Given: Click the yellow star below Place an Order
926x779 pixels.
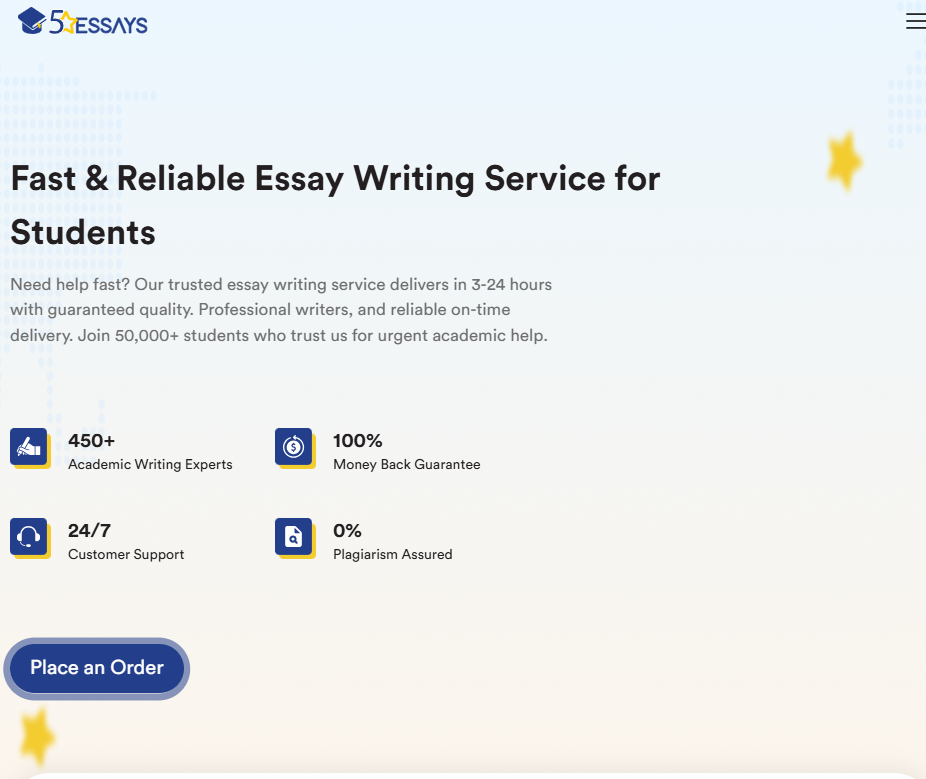Looking at the screenshot, I should coord(37,736).
